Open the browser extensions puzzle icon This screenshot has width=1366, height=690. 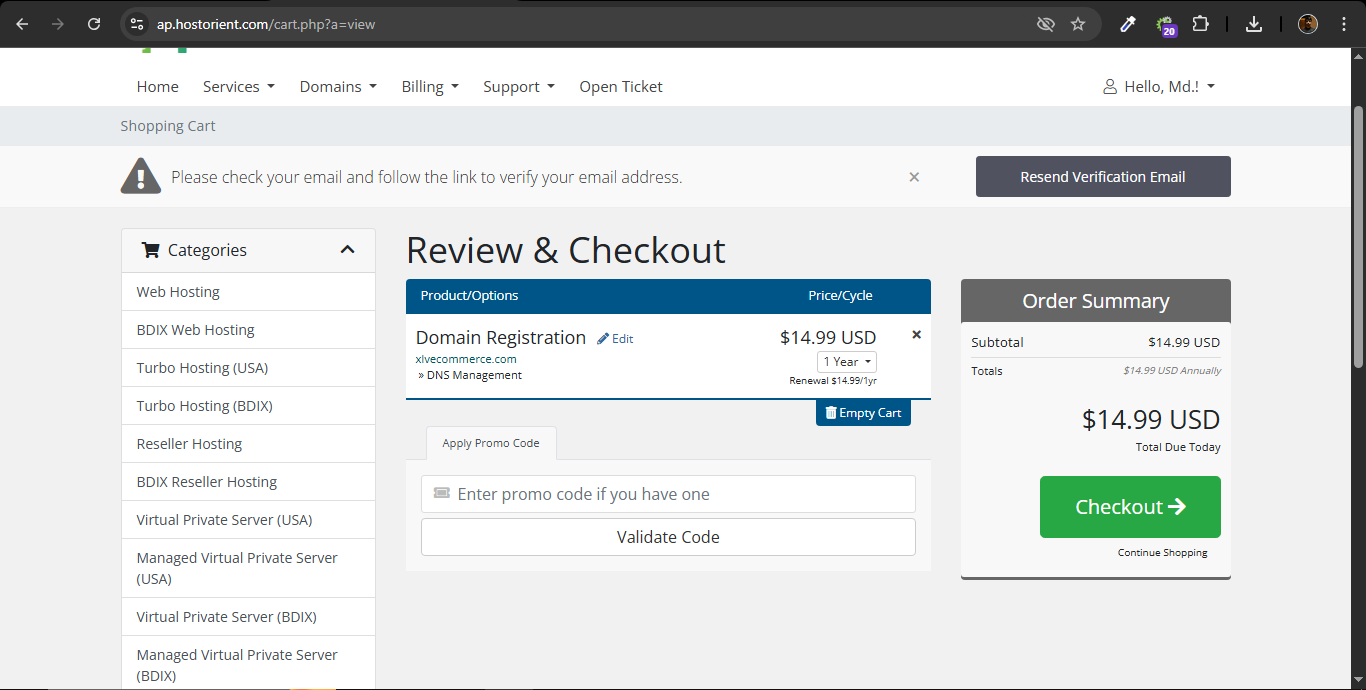pyautogui.click(x=1201, y=24)
